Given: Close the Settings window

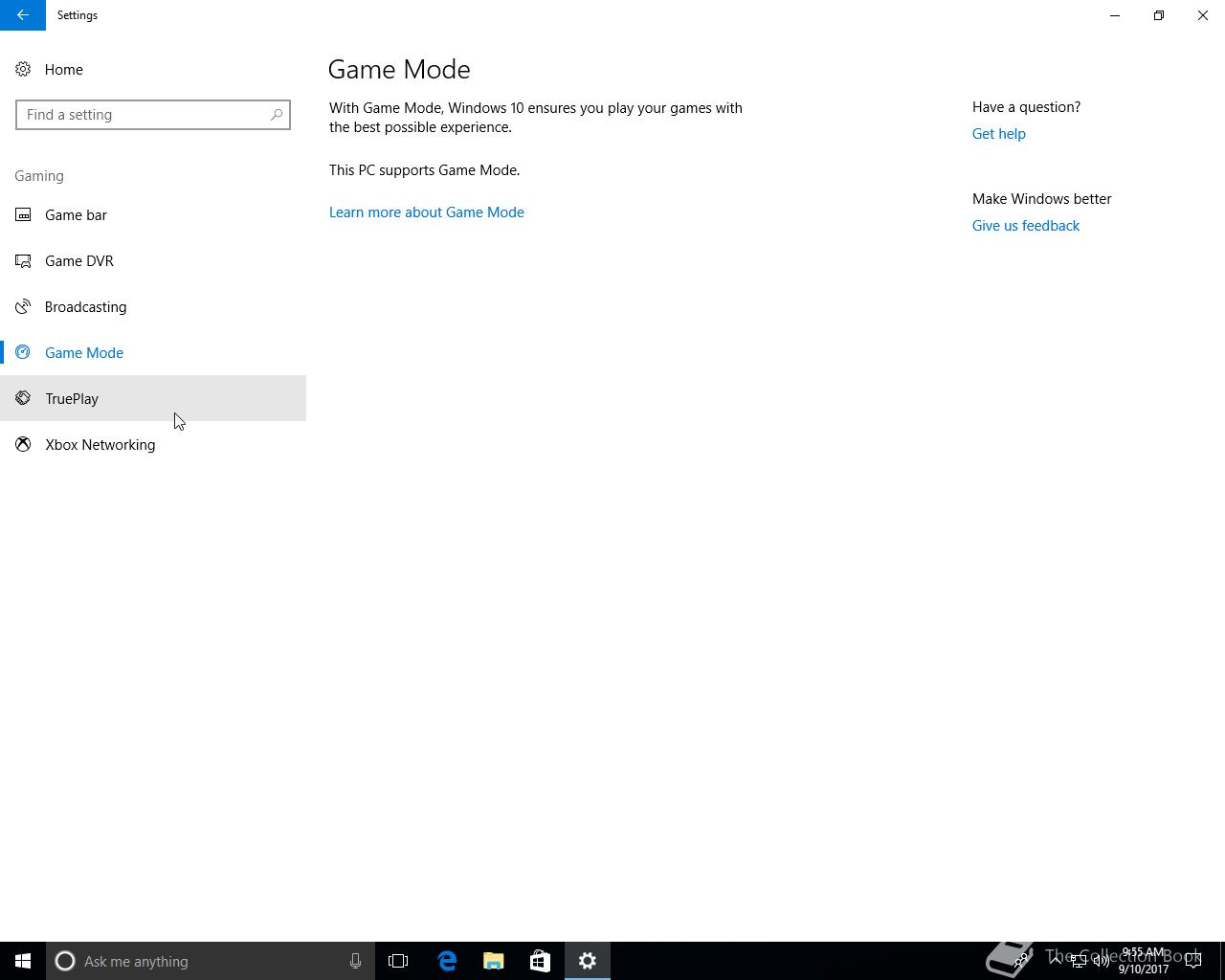Looking at the screenshot, I should click(x=1203, y=15).
